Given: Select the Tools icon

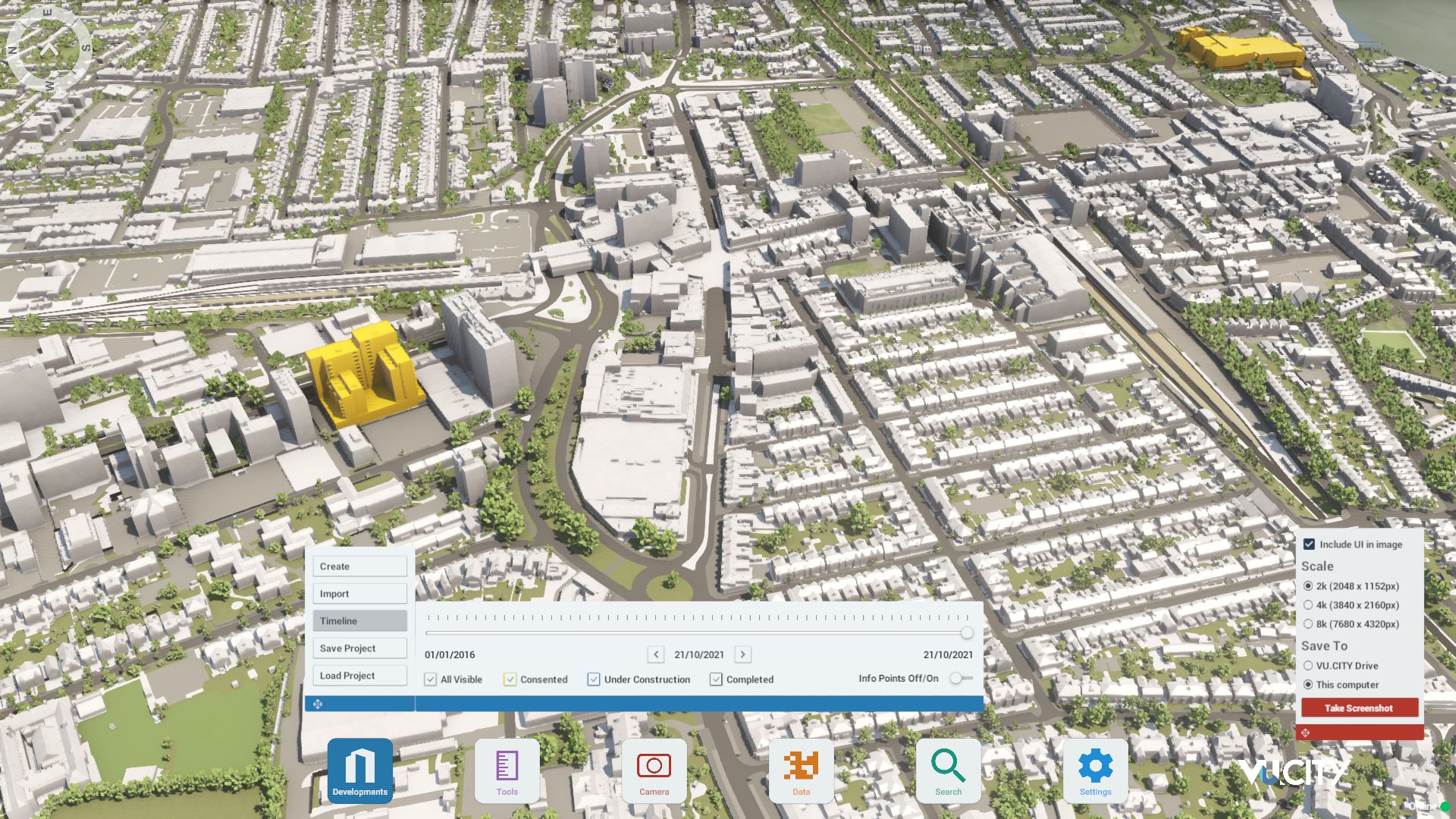Looking at the screenshot, I should tap(507, 770).
